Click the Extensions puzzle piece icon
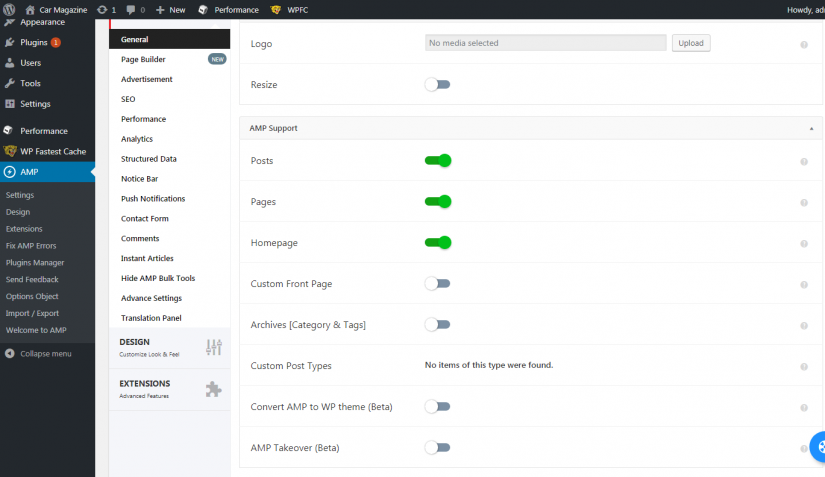 pyautogui.click(x=214, y=389)
